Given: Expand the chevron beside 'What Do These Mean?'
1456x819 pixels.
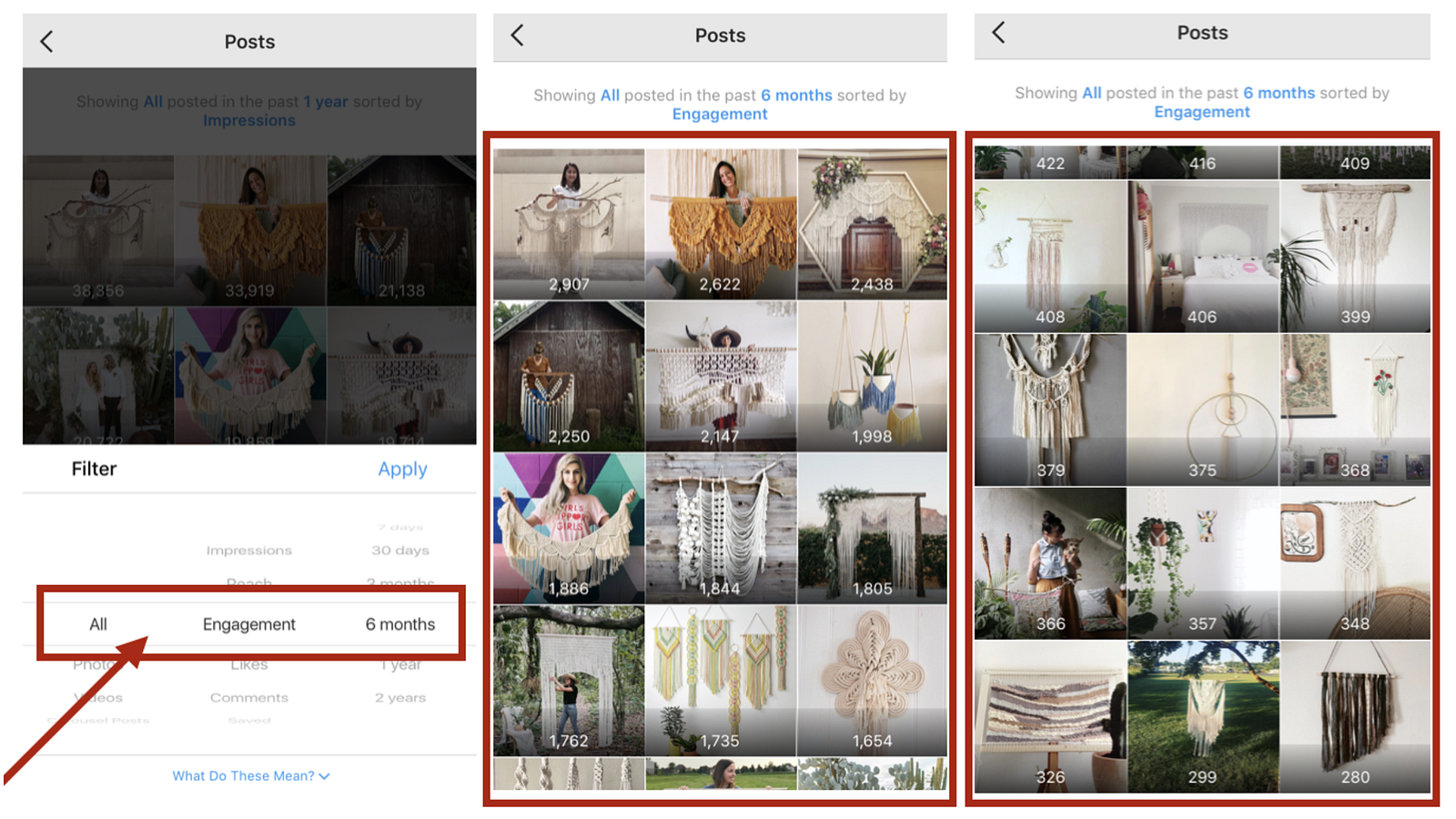Looking at the screenshot, I should point(325,776).
